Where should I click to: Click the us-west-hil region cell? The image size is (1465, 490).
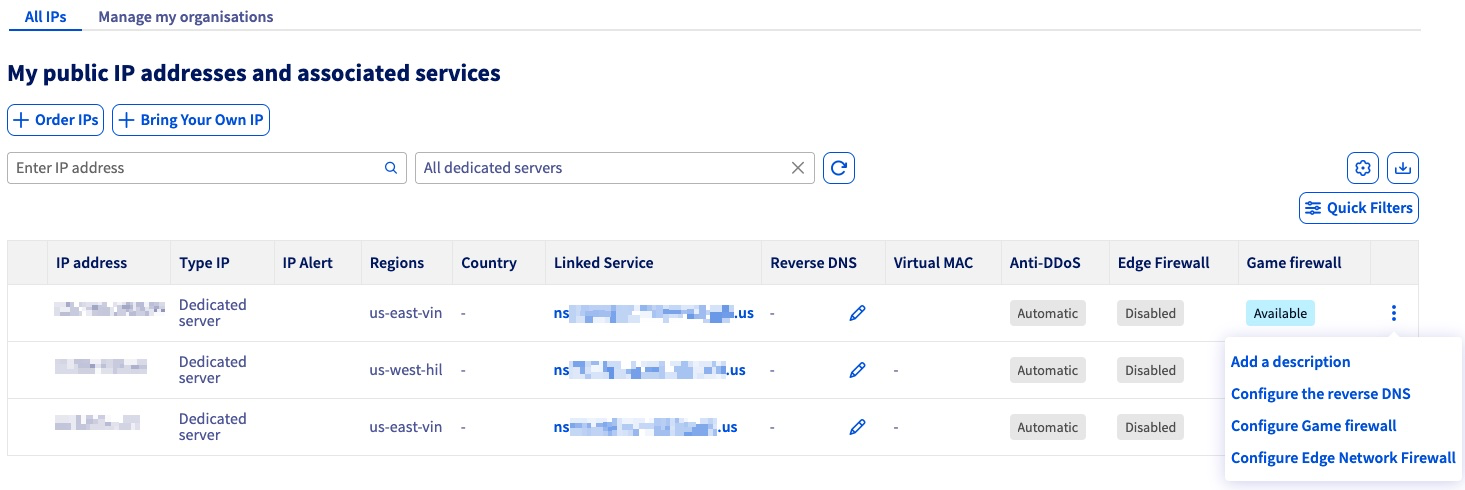point(406,370)
